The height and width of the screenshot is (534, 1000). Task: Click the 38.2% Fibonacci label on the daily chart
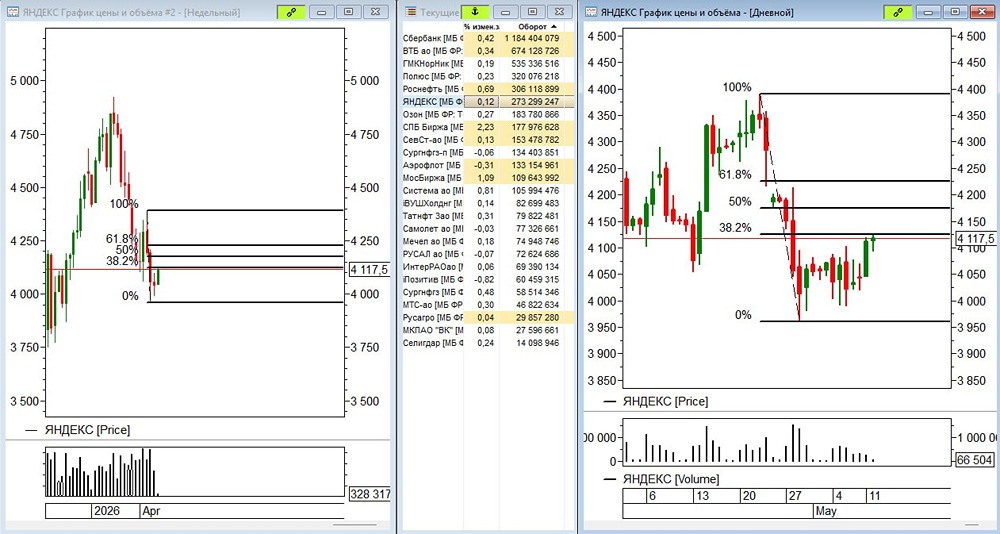[x=735, y=228]
